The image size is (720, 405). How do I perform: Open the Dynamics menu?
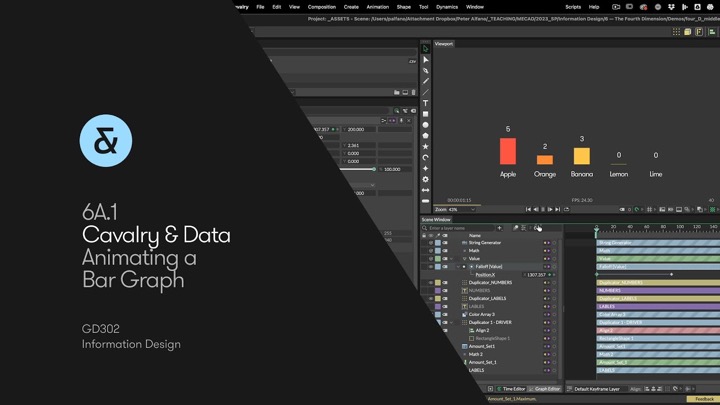(447, 7)
